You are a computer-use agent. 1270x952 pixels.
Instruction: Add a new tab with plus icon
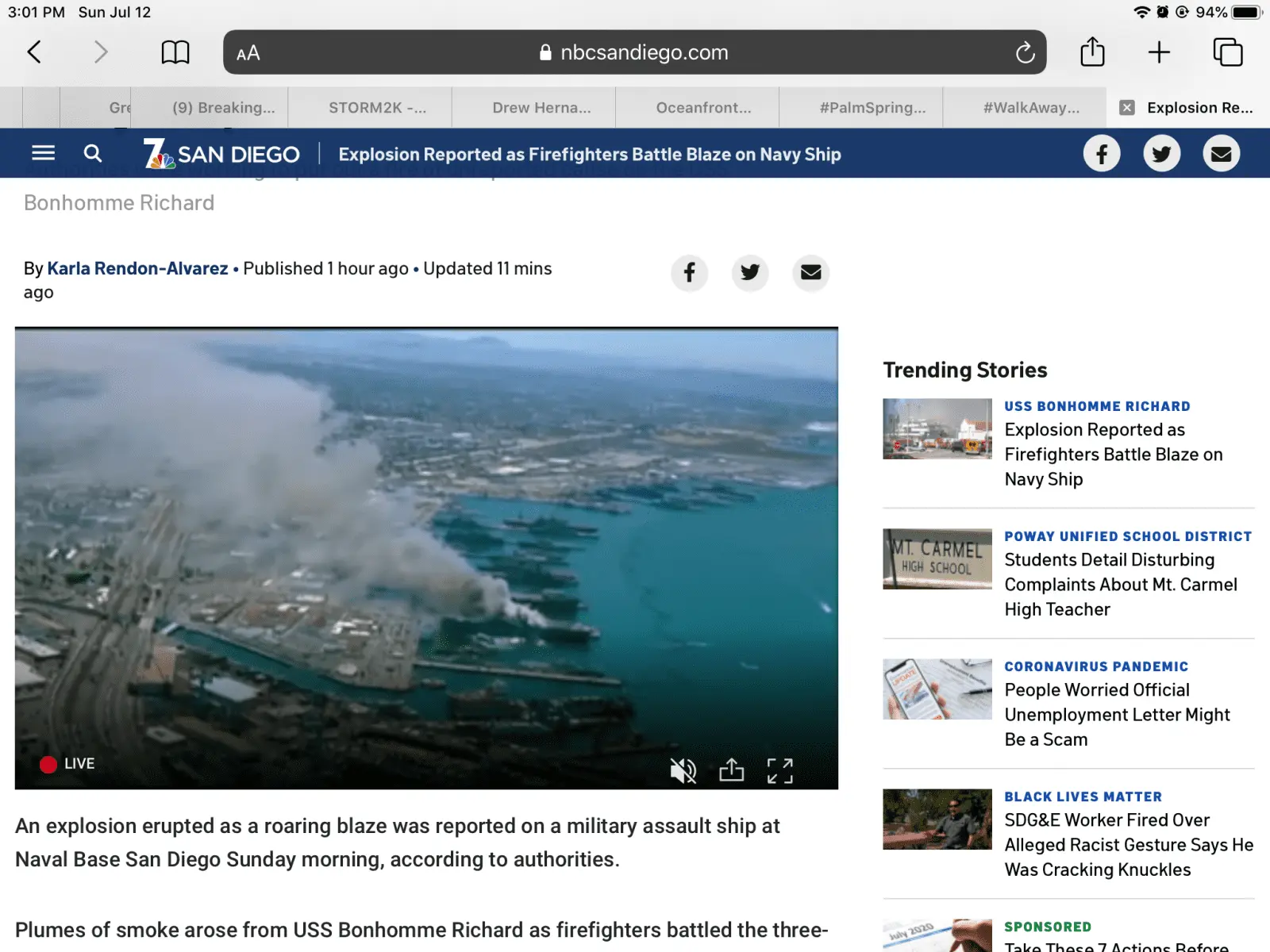(1159, 52)
